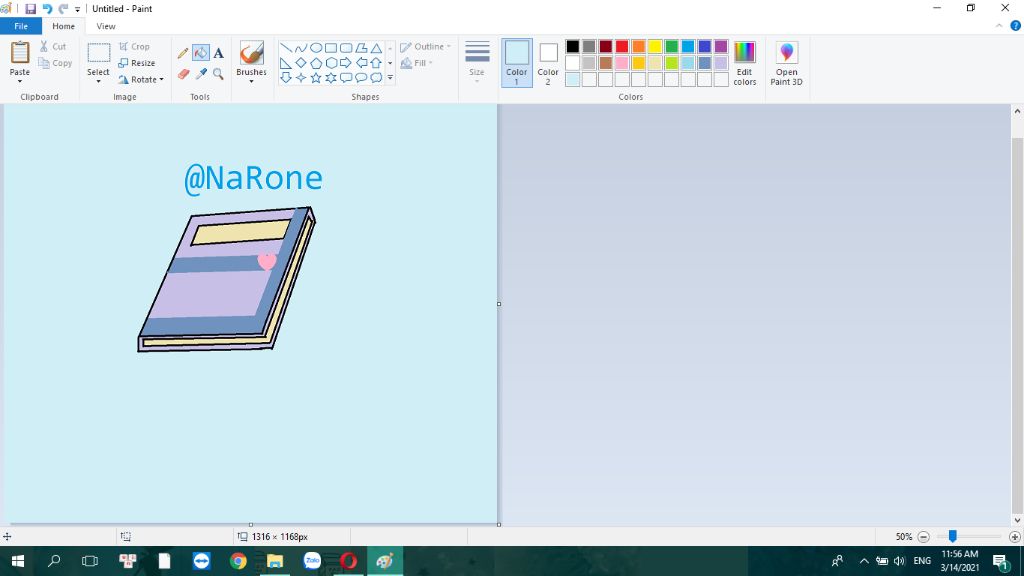
Task: Pick the black color swatch
Action: 573,46
